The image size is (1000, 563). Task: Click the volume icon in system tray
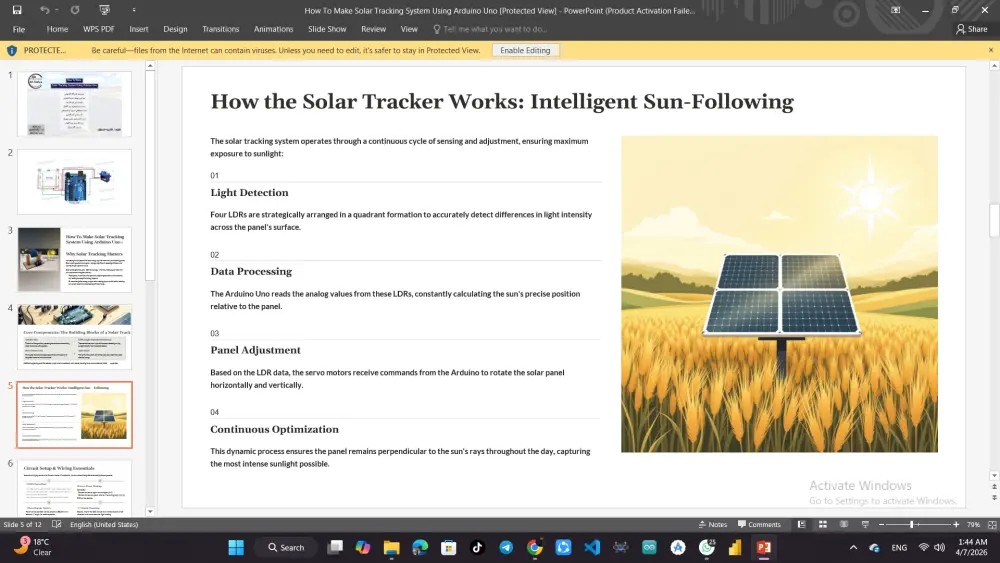(x=939, y=548)
